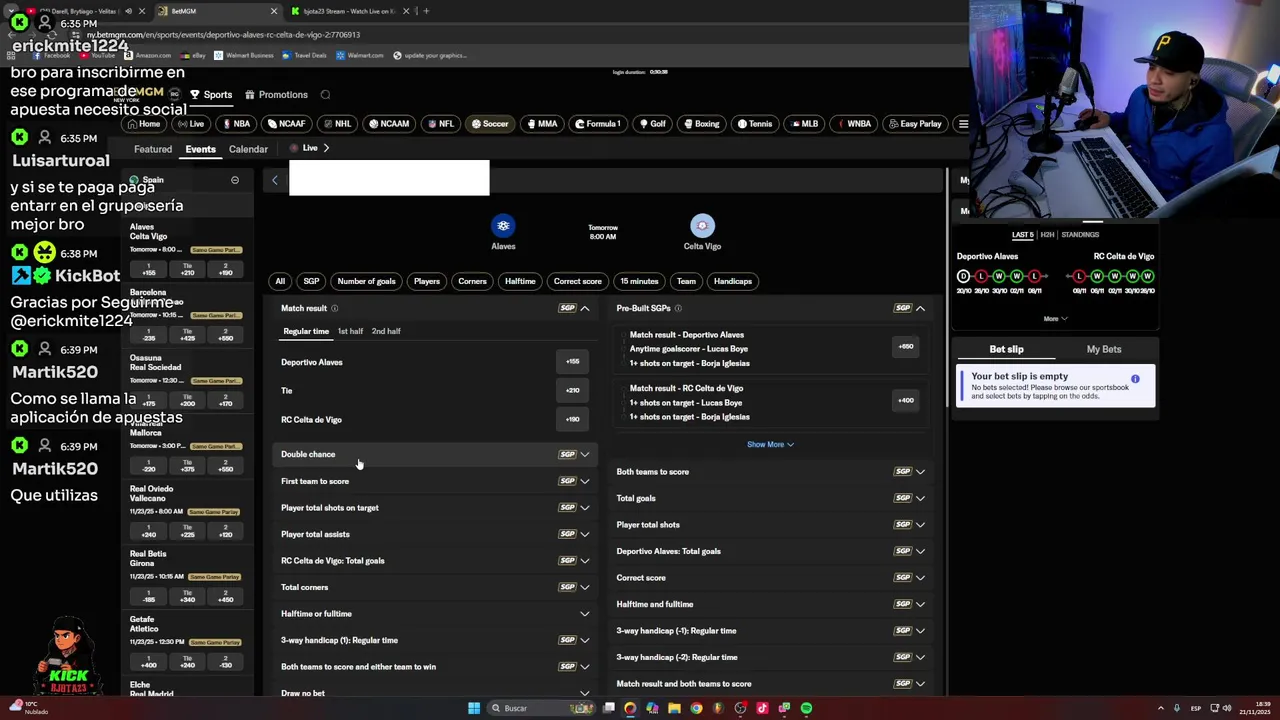Select the Boxing sport pill
Image resolution: width=1280 pixels, height=720 pixels.
point(701,124)
